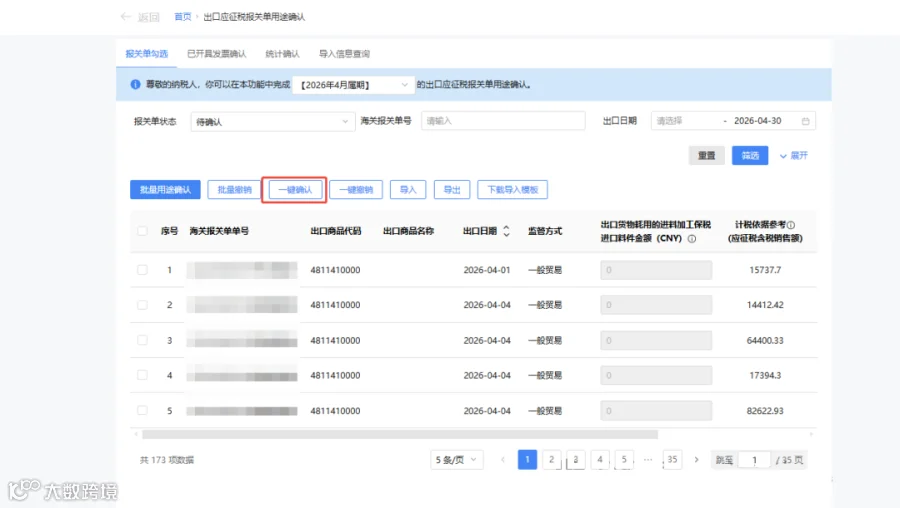The image size is (900, 508).
Task: Click the blue 筛选 button
Action: pyautogui.click(x=750, y=156)
